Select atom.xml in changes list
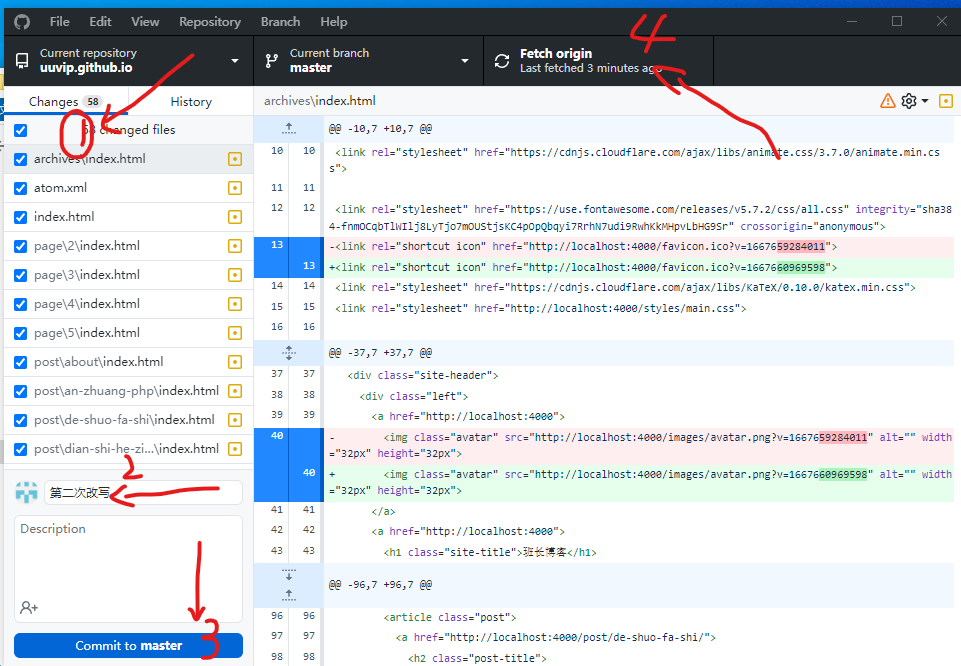Viewport: 961px width, 666px height. [x=129, y=188]
